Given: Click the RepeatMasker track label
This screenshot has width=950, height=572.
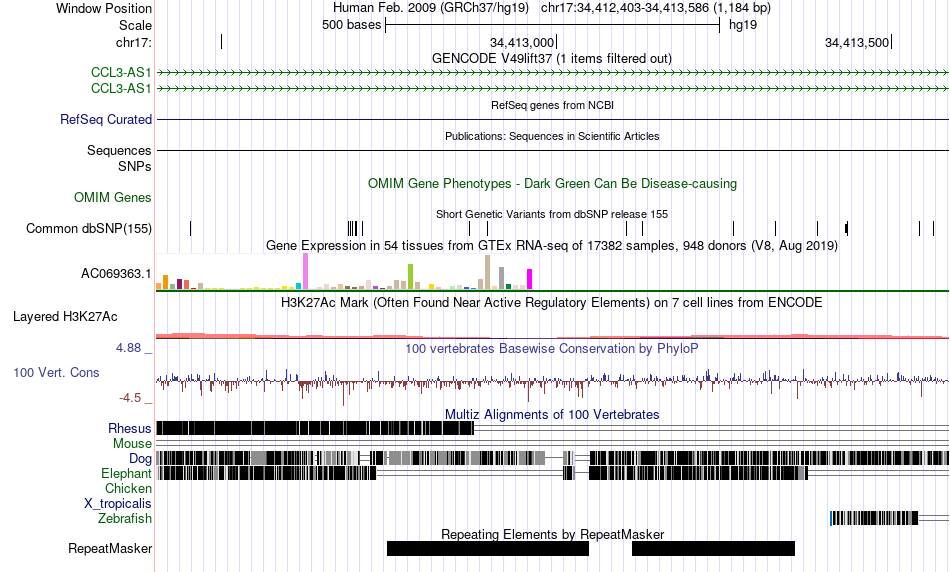Looking at the screenshot, I should [x=110, y=548].
